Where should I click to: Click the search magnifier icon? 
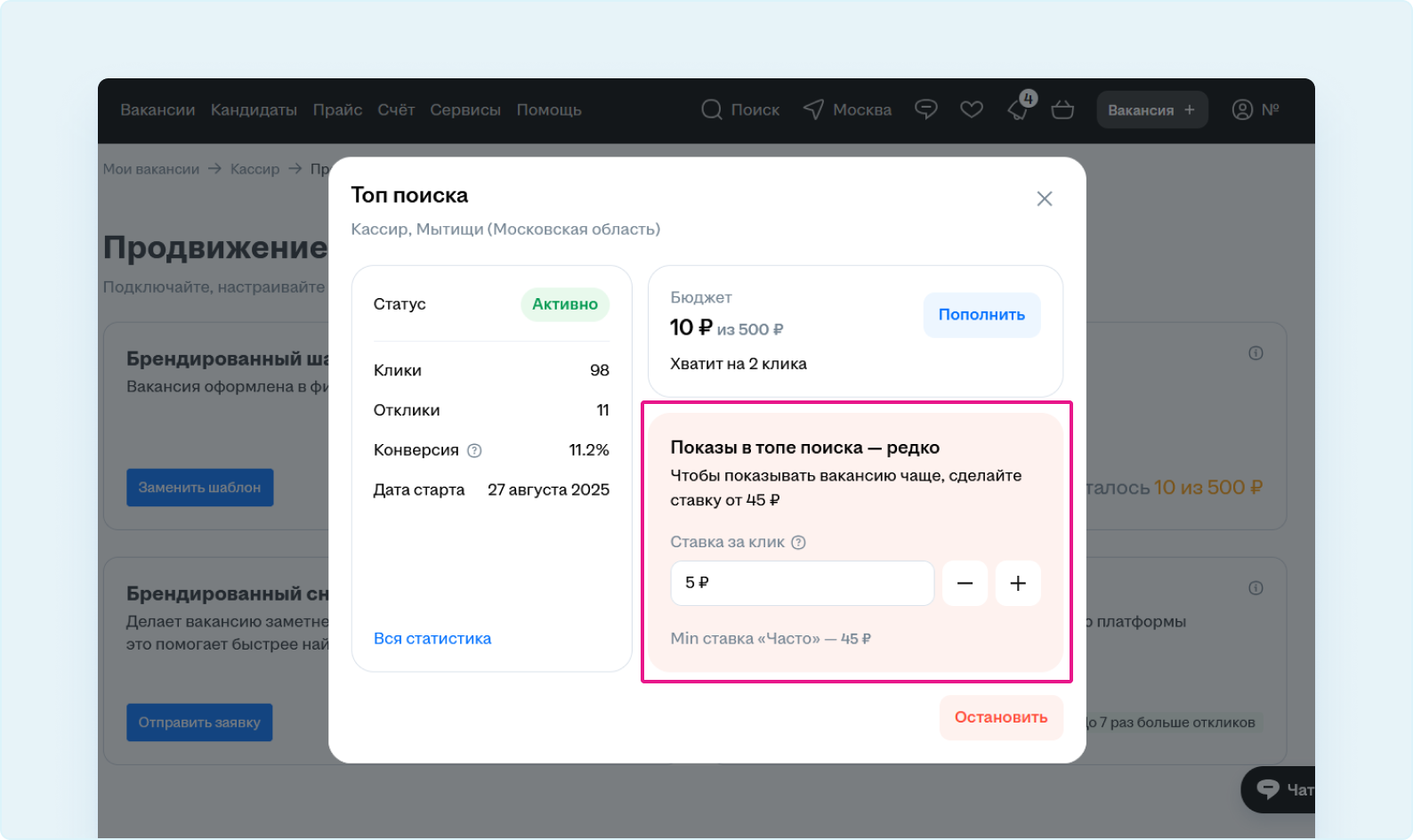(x=712, y=109)
